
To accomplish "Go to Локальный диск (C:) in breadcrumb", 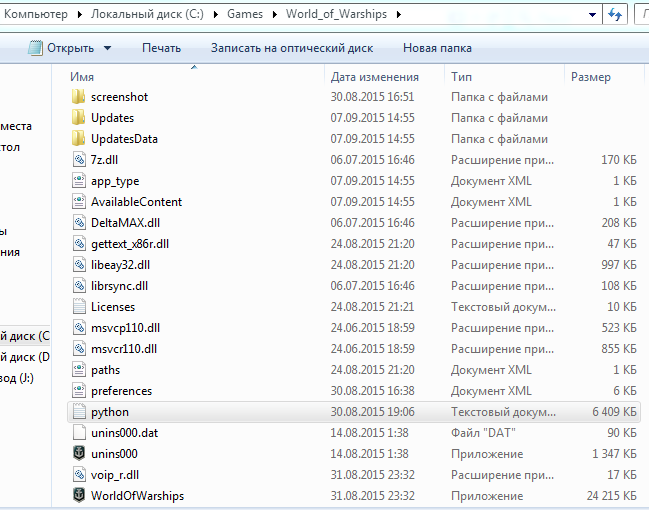I will tap(148, 14).
